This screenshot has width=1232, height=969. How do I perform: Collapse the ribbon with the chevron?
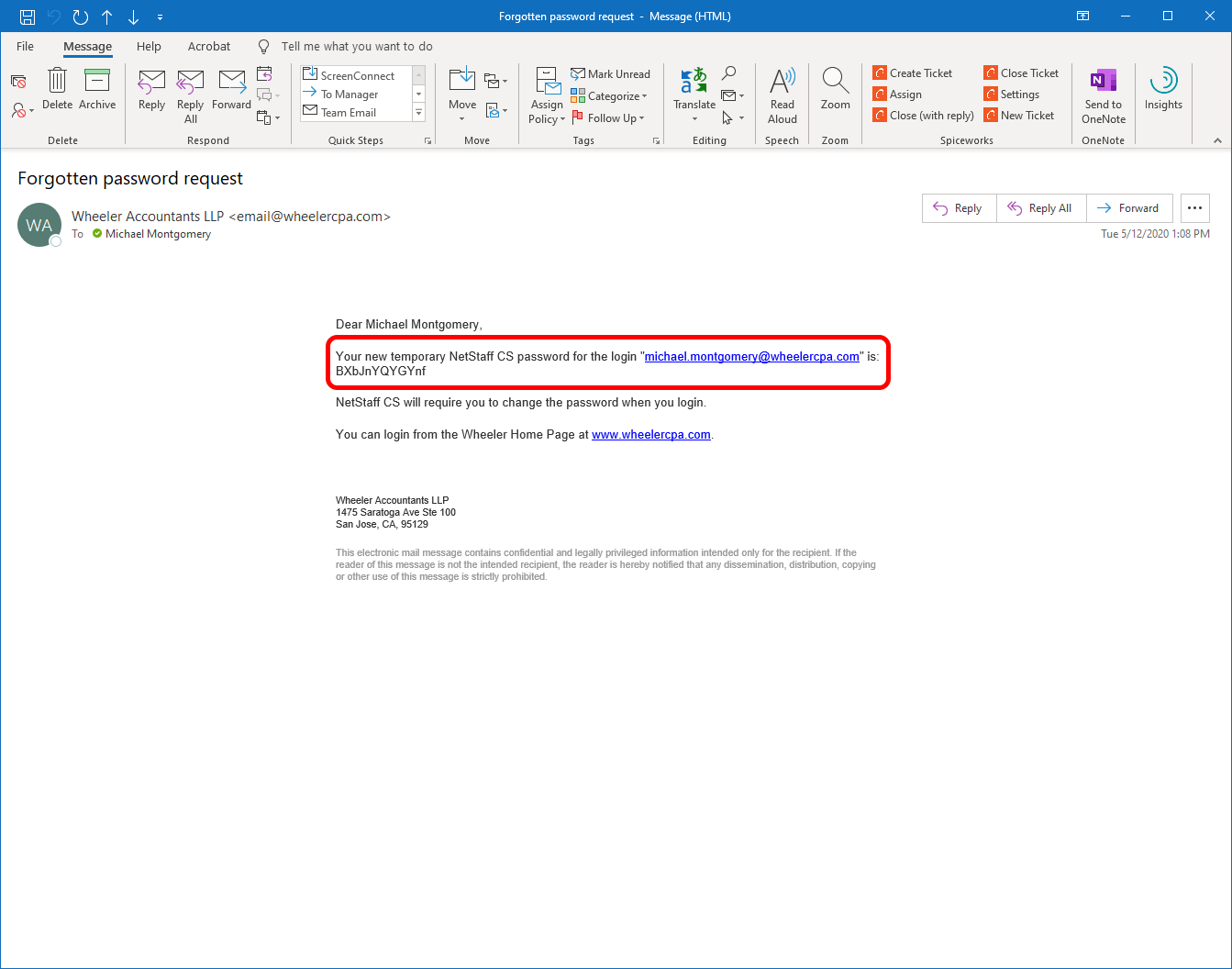click(x=1217, y=140)
